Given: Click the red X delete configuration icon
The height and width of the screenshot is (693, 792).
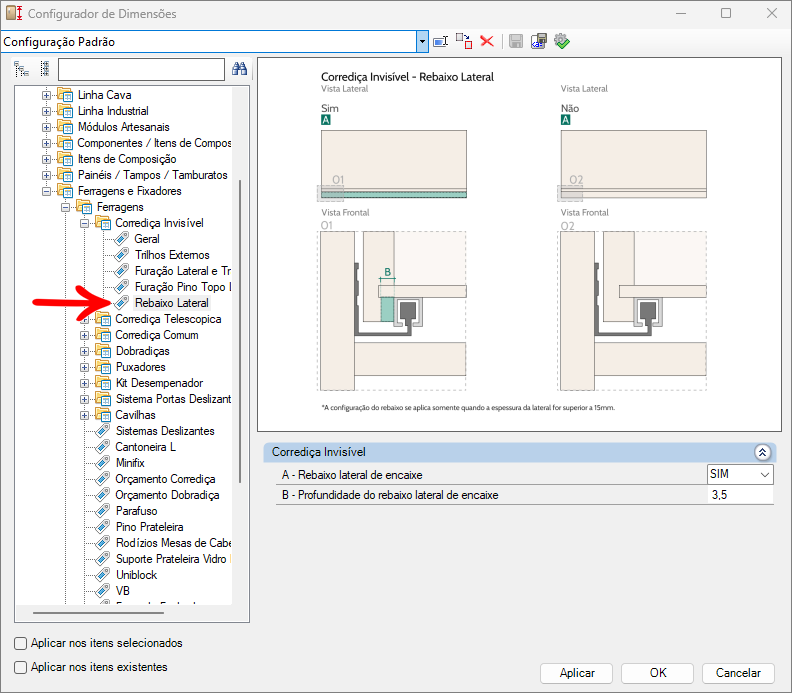Looking at the screenshot, I should (x=487, y=41).
